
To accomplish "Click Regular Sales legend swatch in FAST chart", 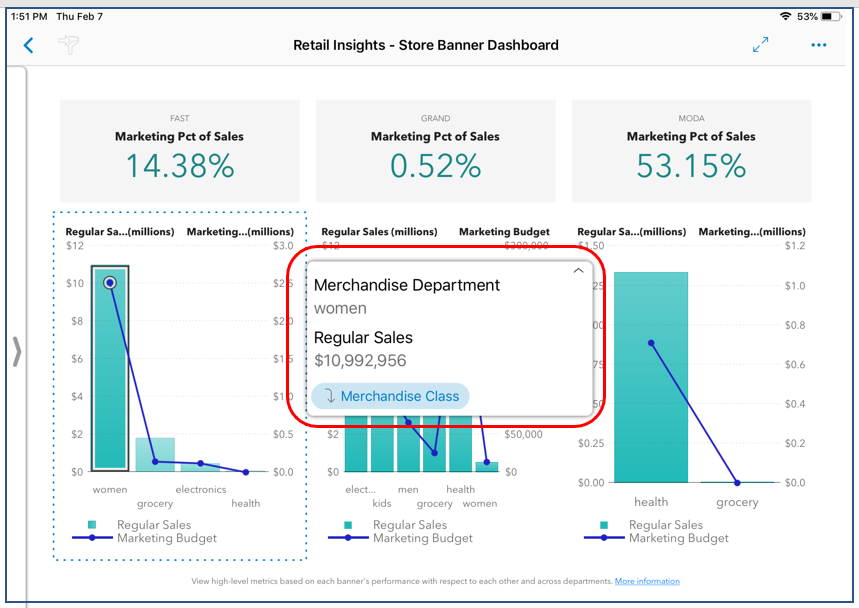I will (x=92, y=525).
